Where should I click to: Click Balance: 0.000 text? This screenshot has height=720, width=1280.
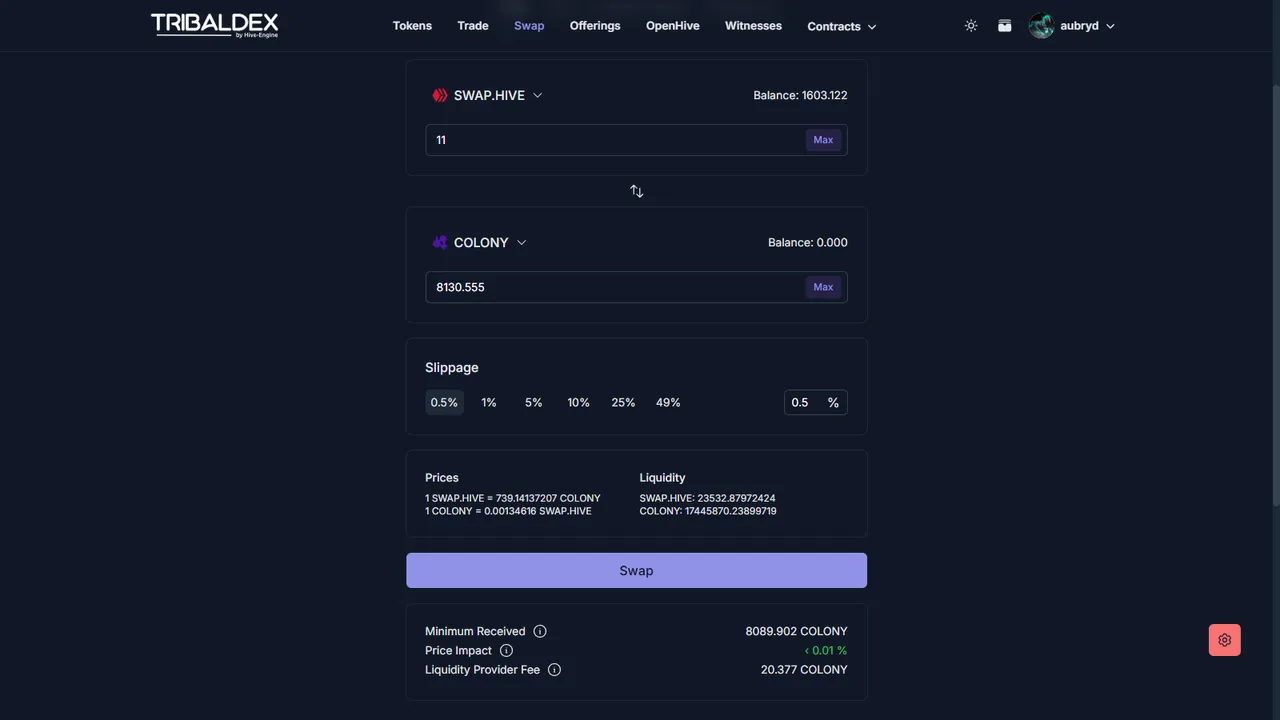click(x=807, y=242)
